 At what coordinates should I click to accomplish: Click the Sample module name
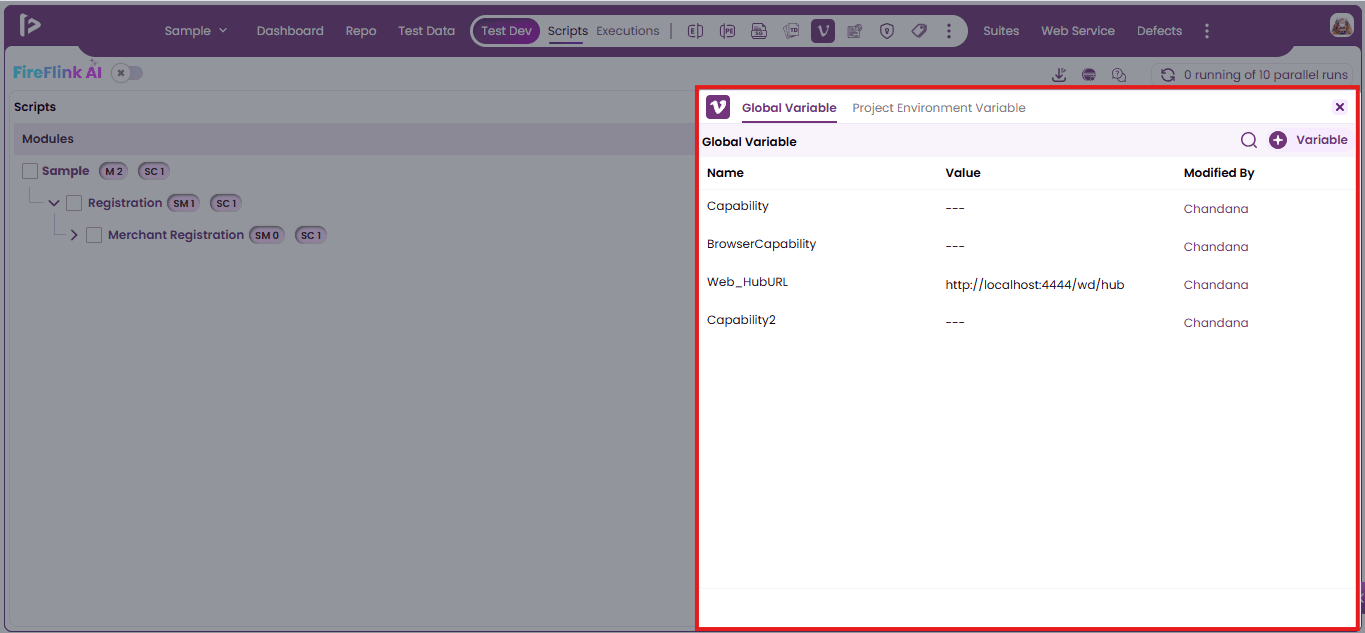(x=66, y=171)
